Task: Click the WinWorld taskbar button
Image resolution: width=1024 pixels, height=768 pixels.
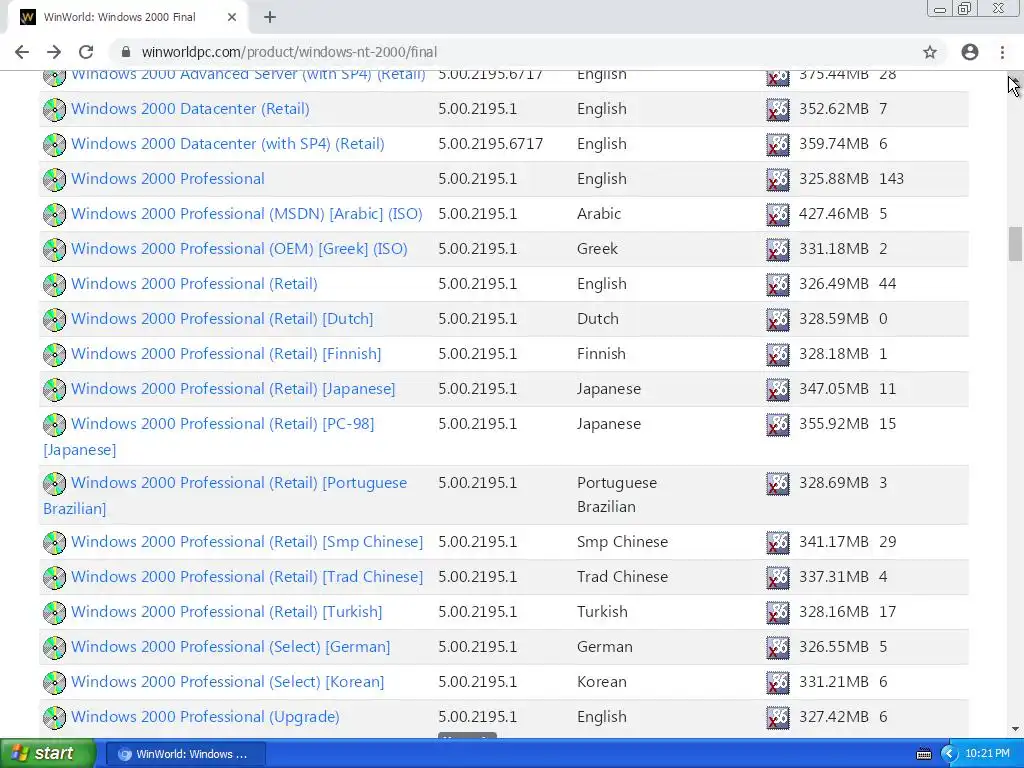Action: 185,754
